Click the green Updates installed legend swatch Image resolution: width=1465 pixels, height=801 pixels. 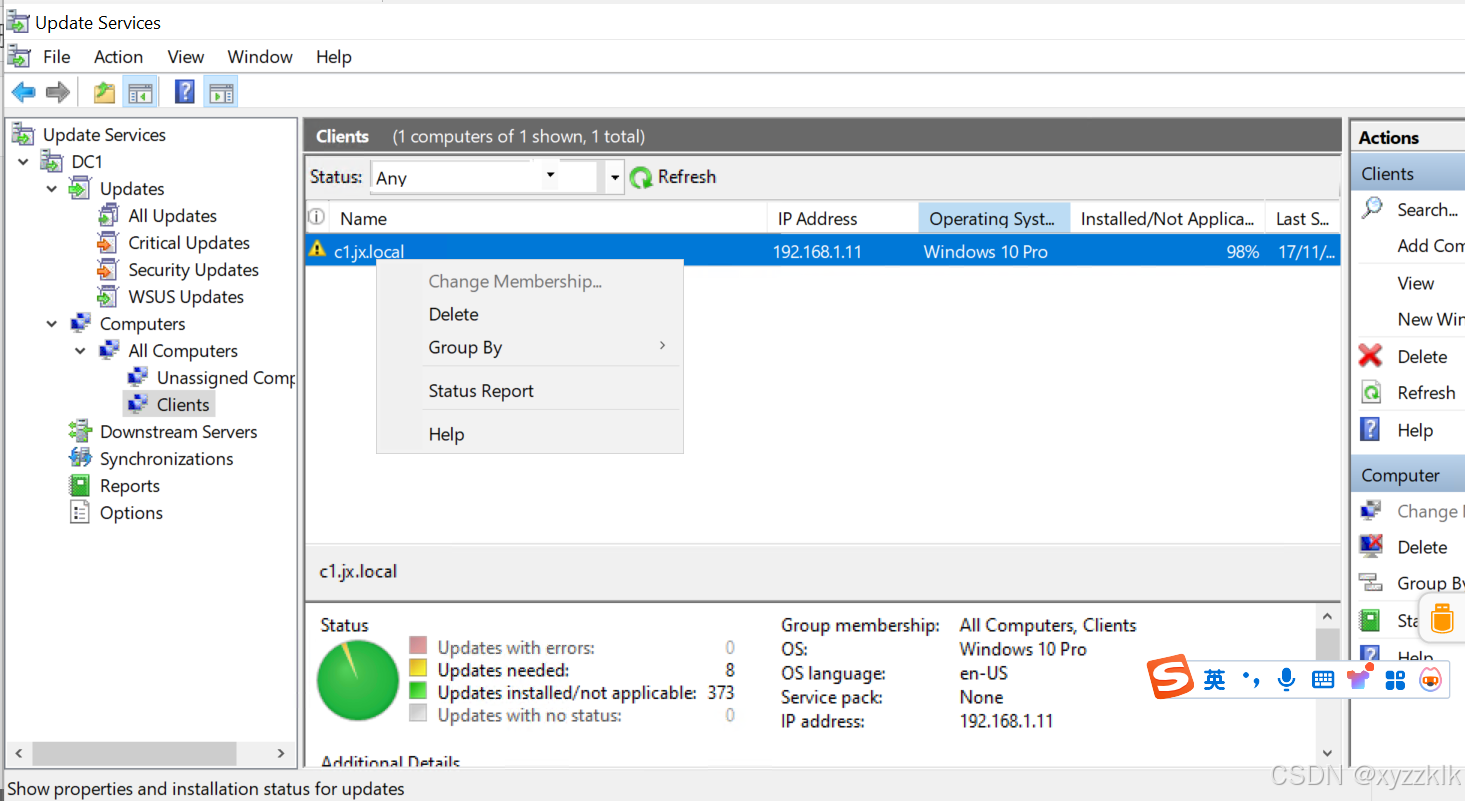[x=418, y=691]
